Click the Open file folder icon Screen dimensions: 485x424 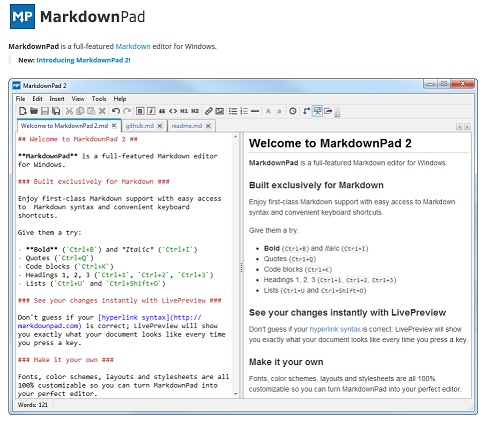click(x=34, y=111)
